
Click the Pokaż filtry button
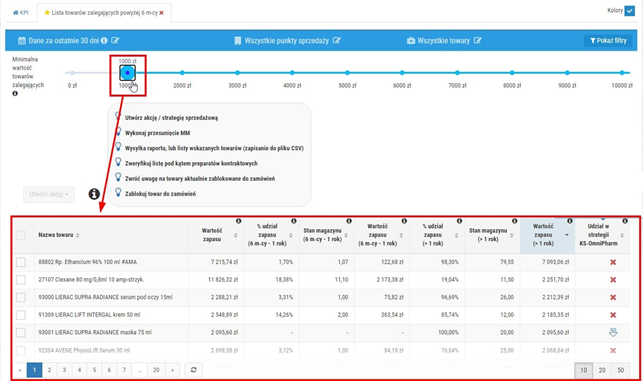(608, 41)
